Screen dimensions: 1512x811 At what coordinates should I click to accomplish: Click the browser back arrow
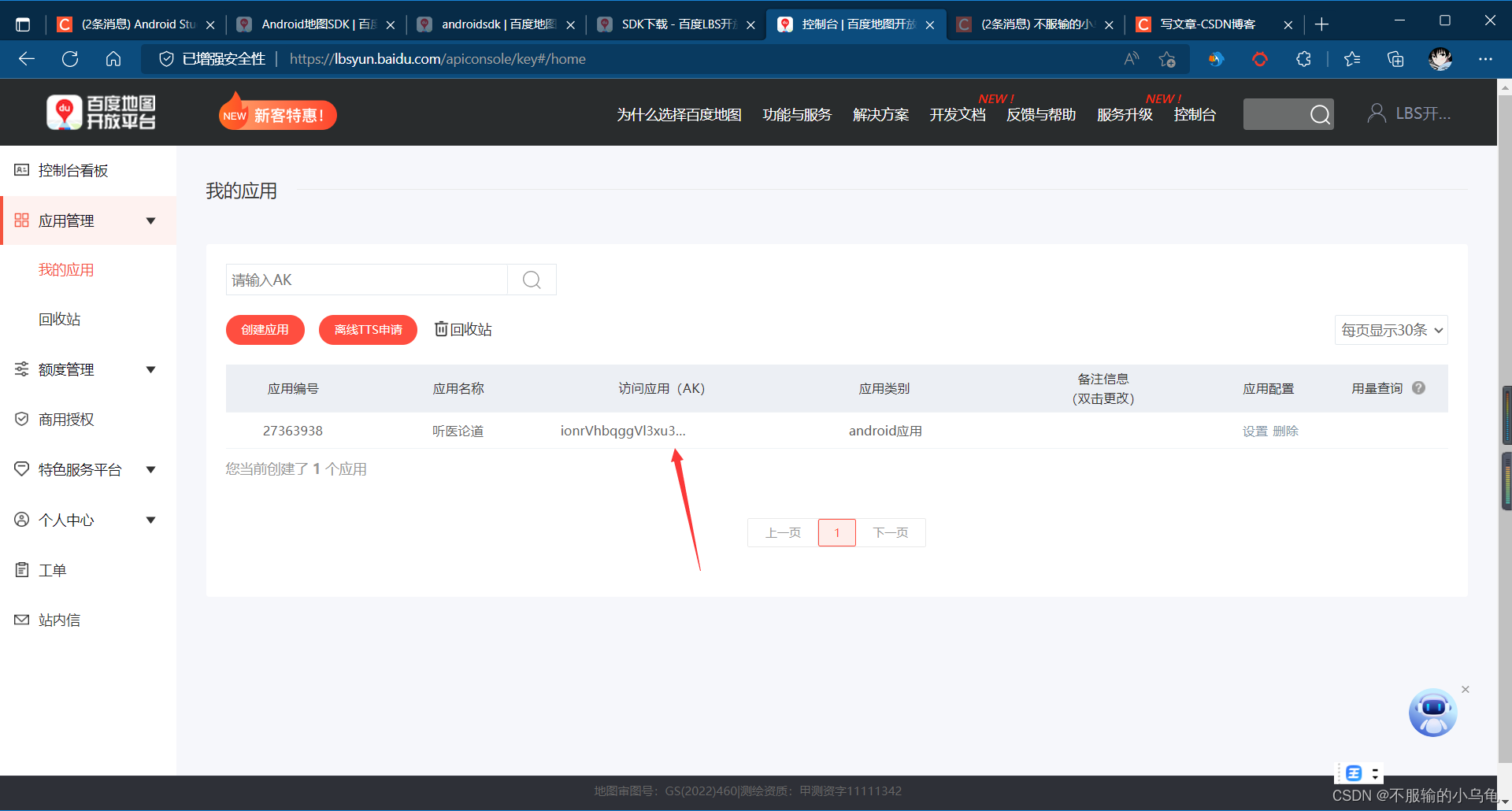pyautogui.click(x=27, y=59)
